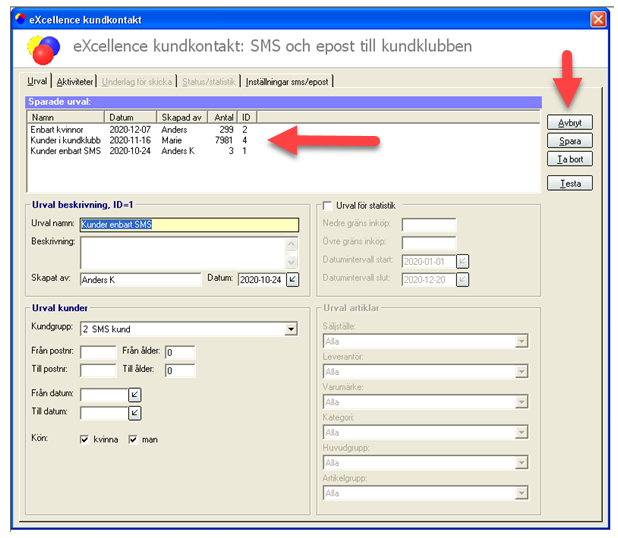The image size is (618, 538).
Task: Click into the Beskrivning text area
Action: [183, 253]
